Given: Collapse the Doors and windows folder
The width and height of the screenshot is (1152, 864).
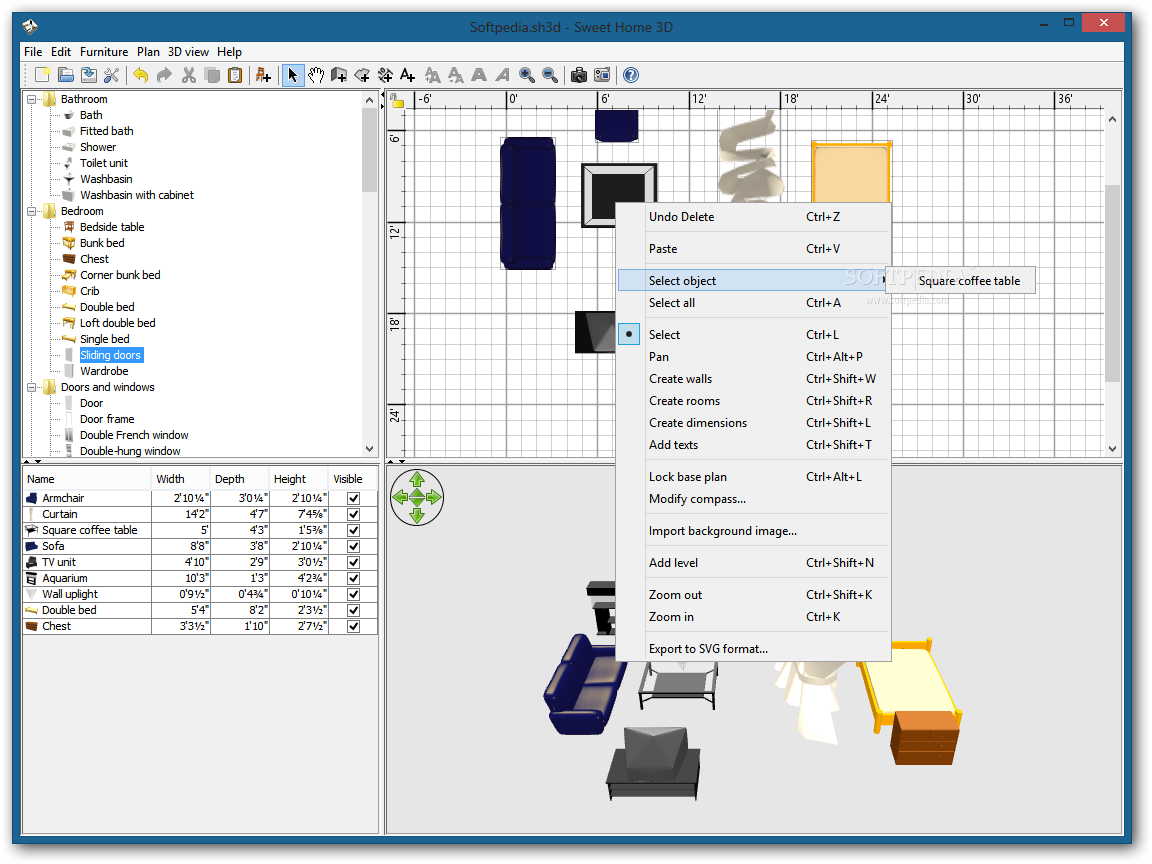Looking at the screenshot, I should click(32, 387).
